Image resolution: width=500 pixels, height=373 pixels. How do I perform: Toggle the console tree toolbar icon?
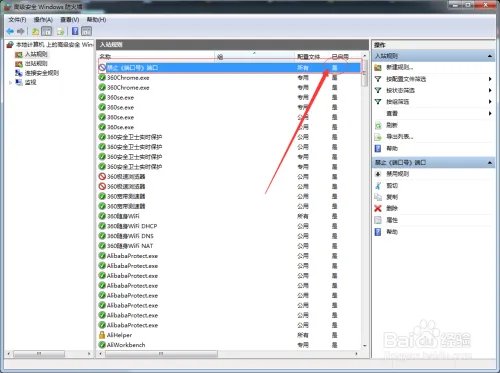47,32
